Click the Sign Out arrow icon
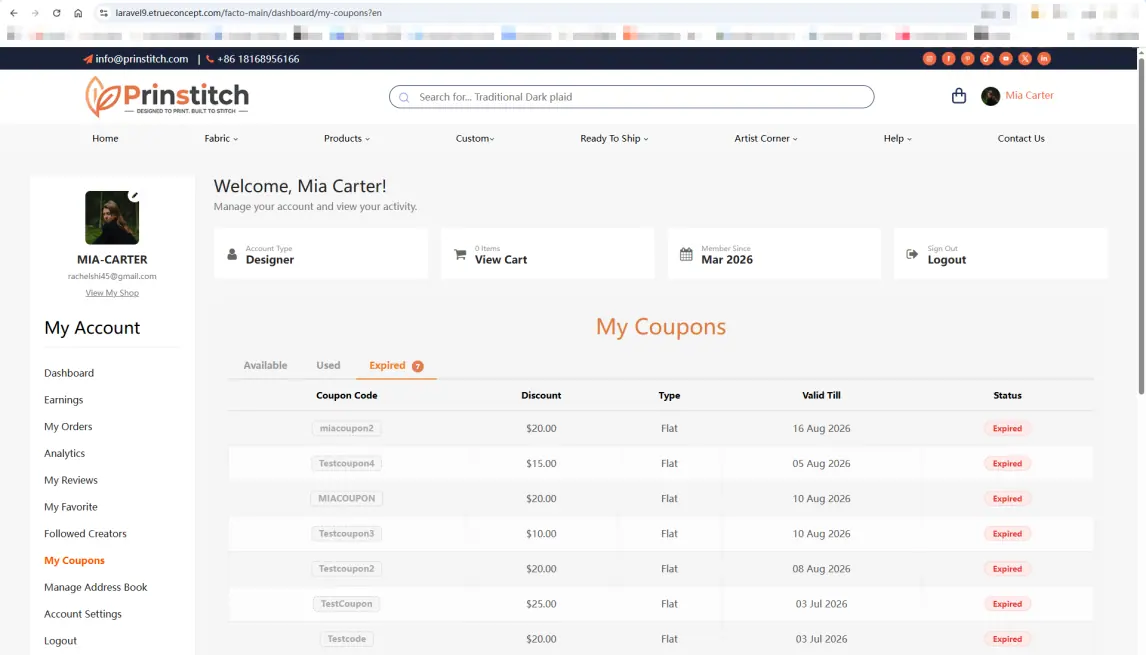The width and height of the screenshot is (1146, 655). (911, 254)
